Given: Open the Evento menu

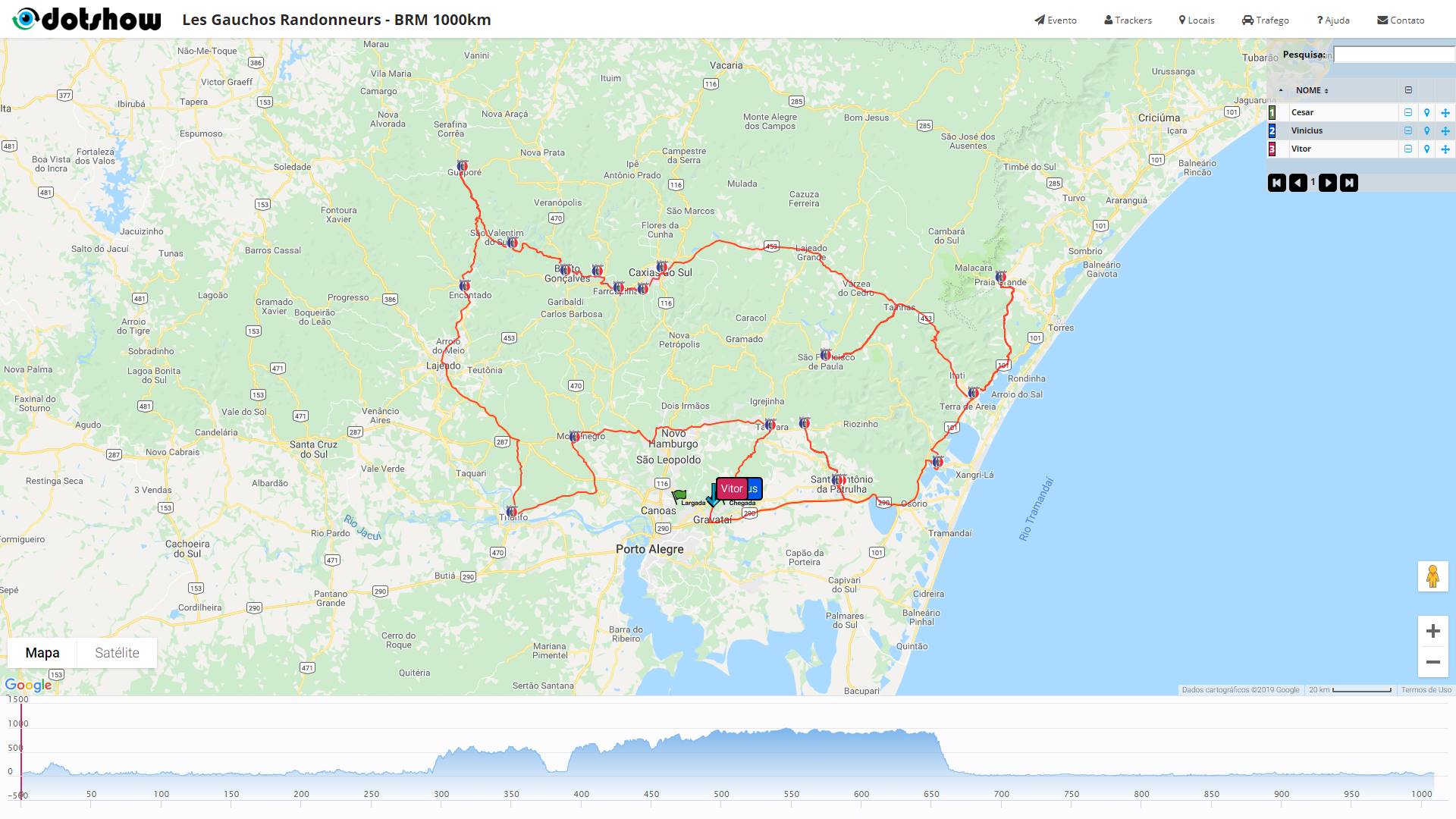Looking at the screenshot, I should coord(1056,20).
